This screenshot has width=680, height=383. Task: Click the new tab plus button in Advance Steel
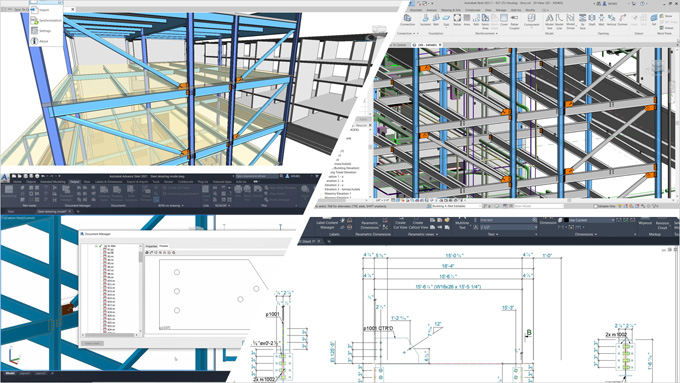[78, 212]
